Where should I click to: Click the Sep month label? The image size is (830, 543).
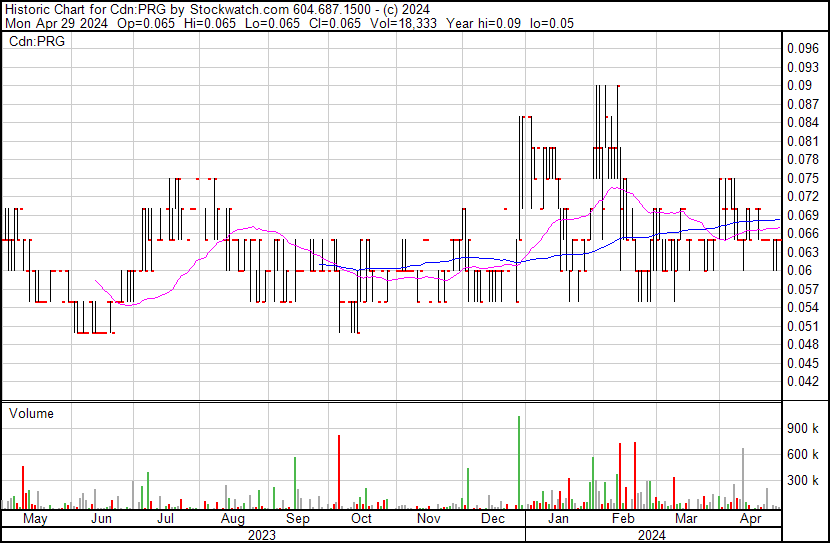click(x=298, y=519)
